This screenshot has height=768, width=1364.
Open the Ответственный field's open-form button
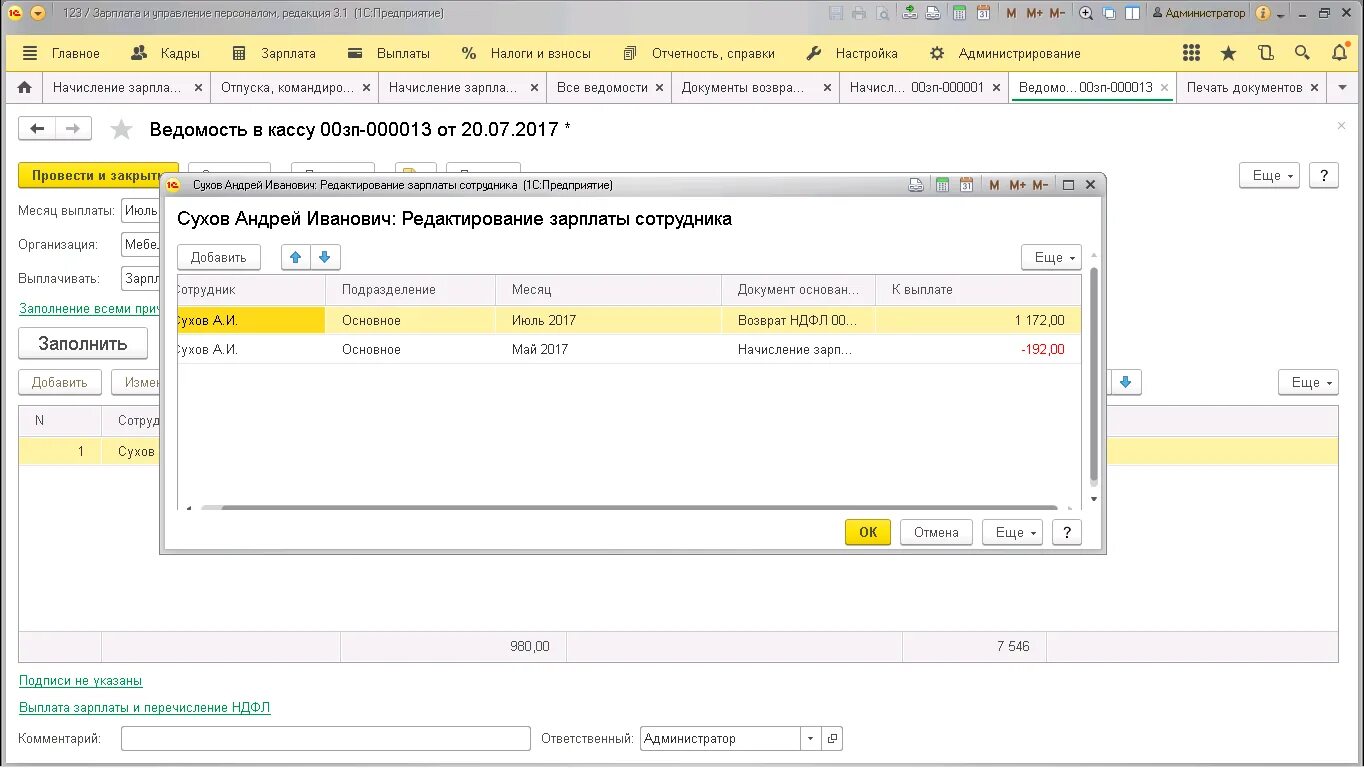833,739
